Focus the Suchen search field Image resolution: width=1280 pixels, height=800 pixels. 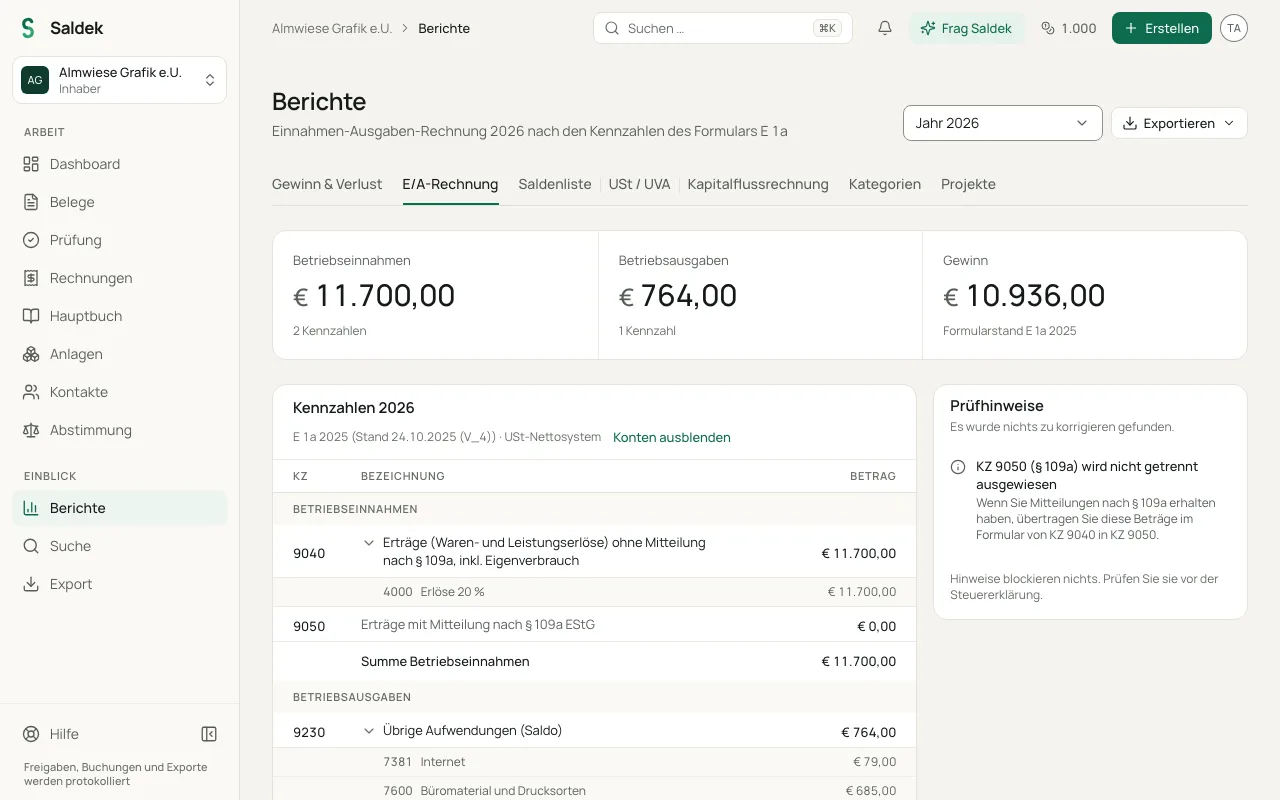723,28
